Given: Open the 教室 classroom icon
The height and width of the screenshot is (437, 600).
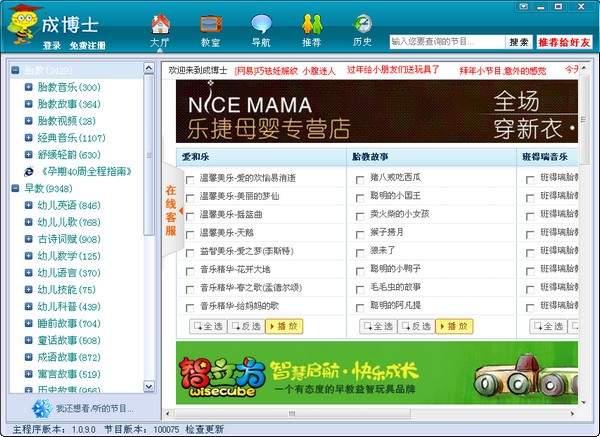Looking at the screenshot, I should pos(211,24).
